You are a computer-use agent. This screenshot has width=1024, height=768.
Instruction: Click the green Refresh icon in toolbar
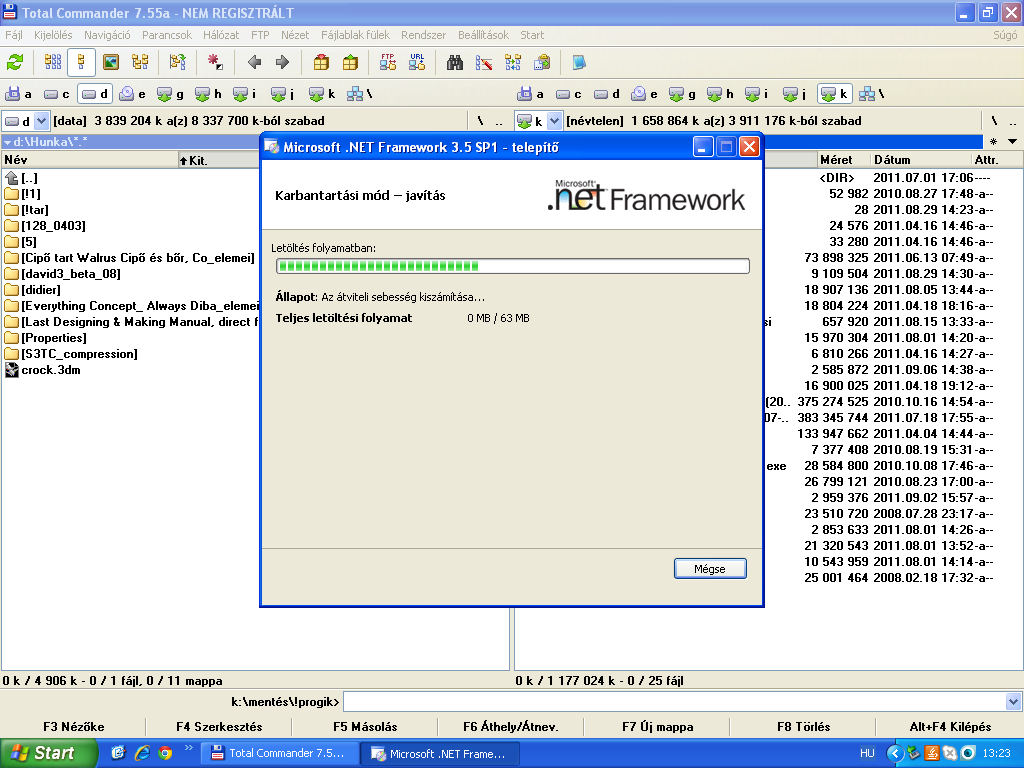(x=15, y=62)
